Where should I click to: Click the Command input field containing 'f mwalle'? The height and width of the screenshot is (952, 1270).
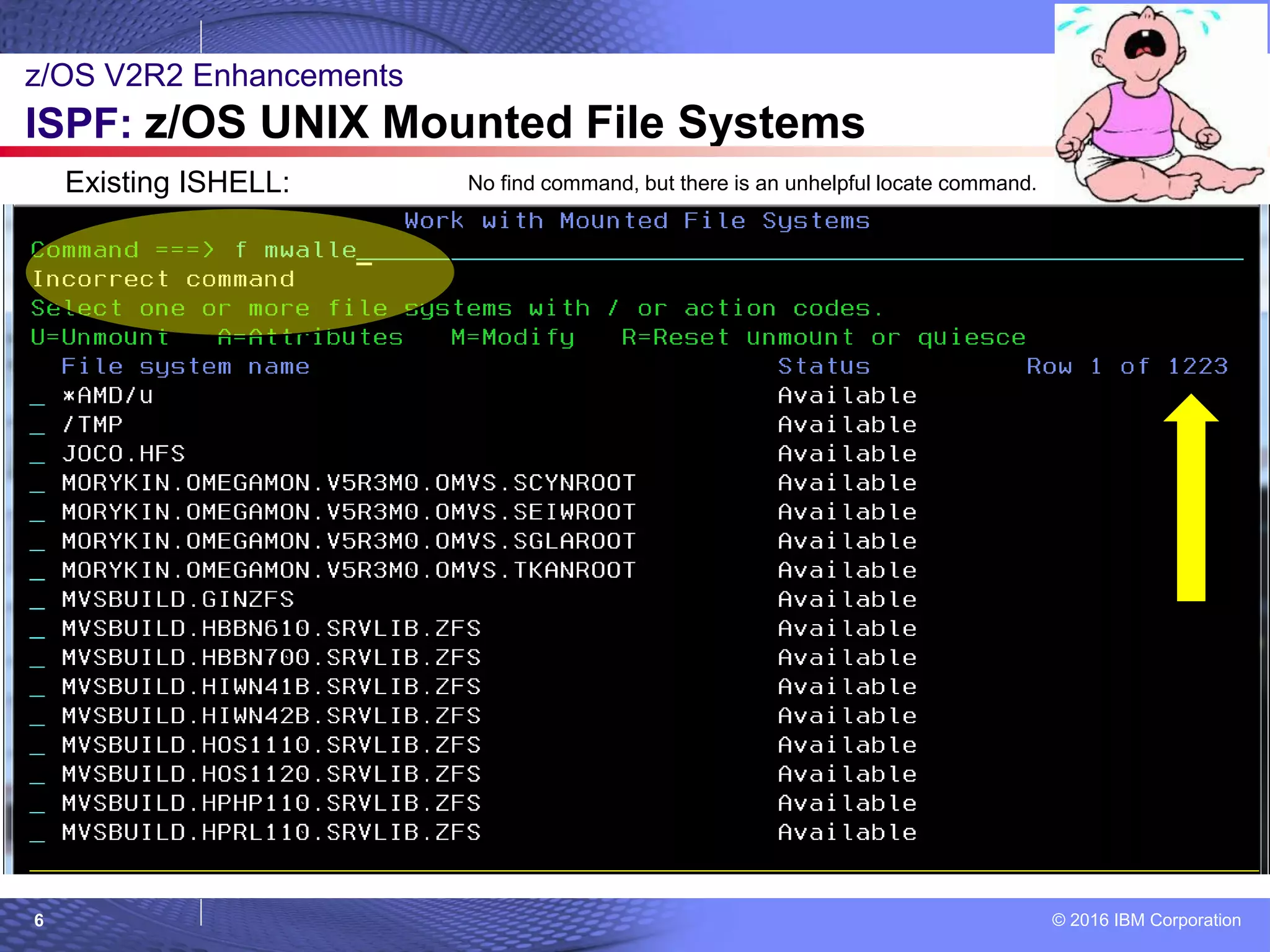point(738,250)
